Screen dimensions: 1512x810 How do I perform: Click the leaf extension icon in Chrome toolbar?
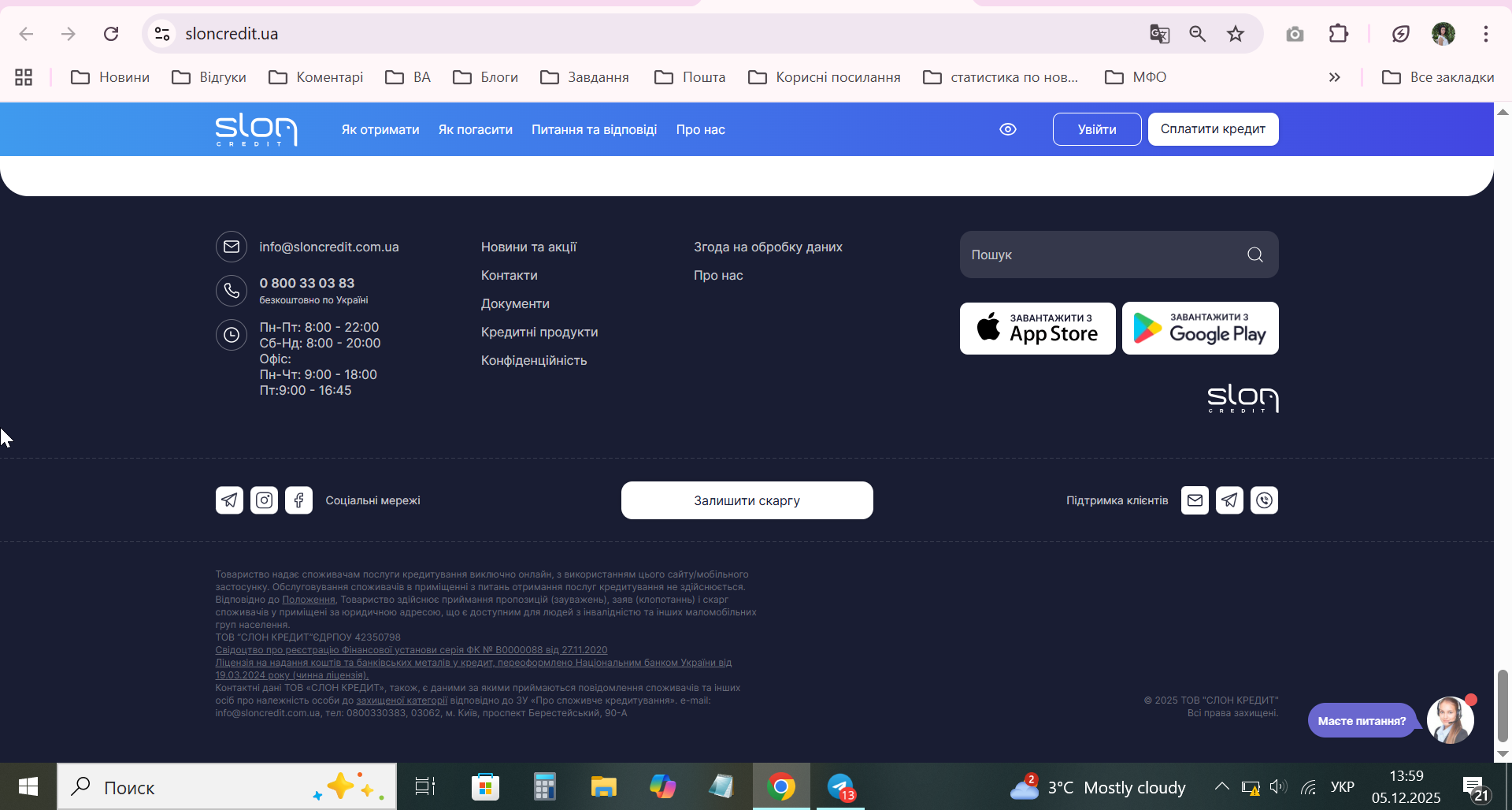[1400, 34]
